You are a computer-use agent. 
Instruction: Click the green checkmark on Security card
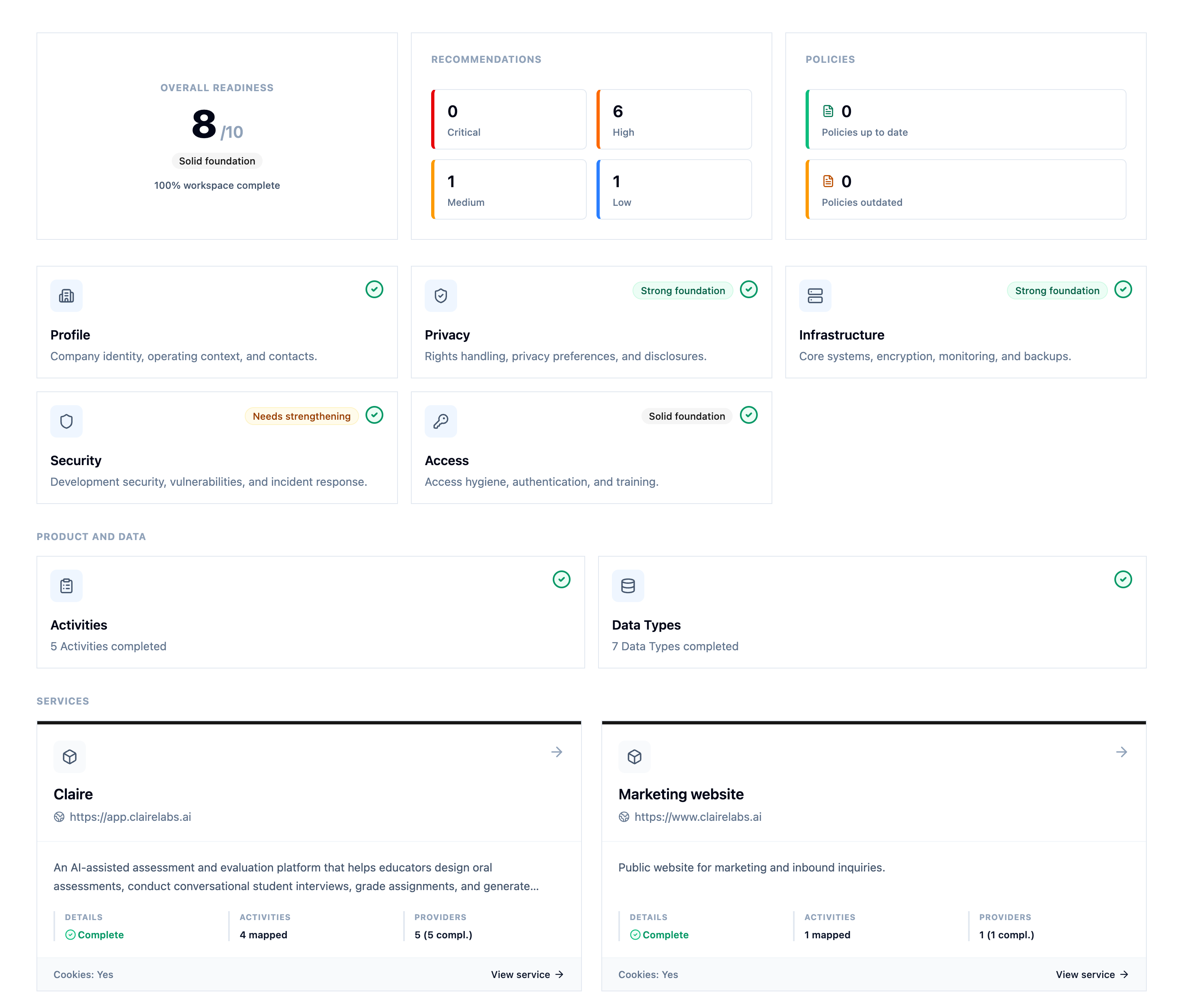click(x=374, y=415)
